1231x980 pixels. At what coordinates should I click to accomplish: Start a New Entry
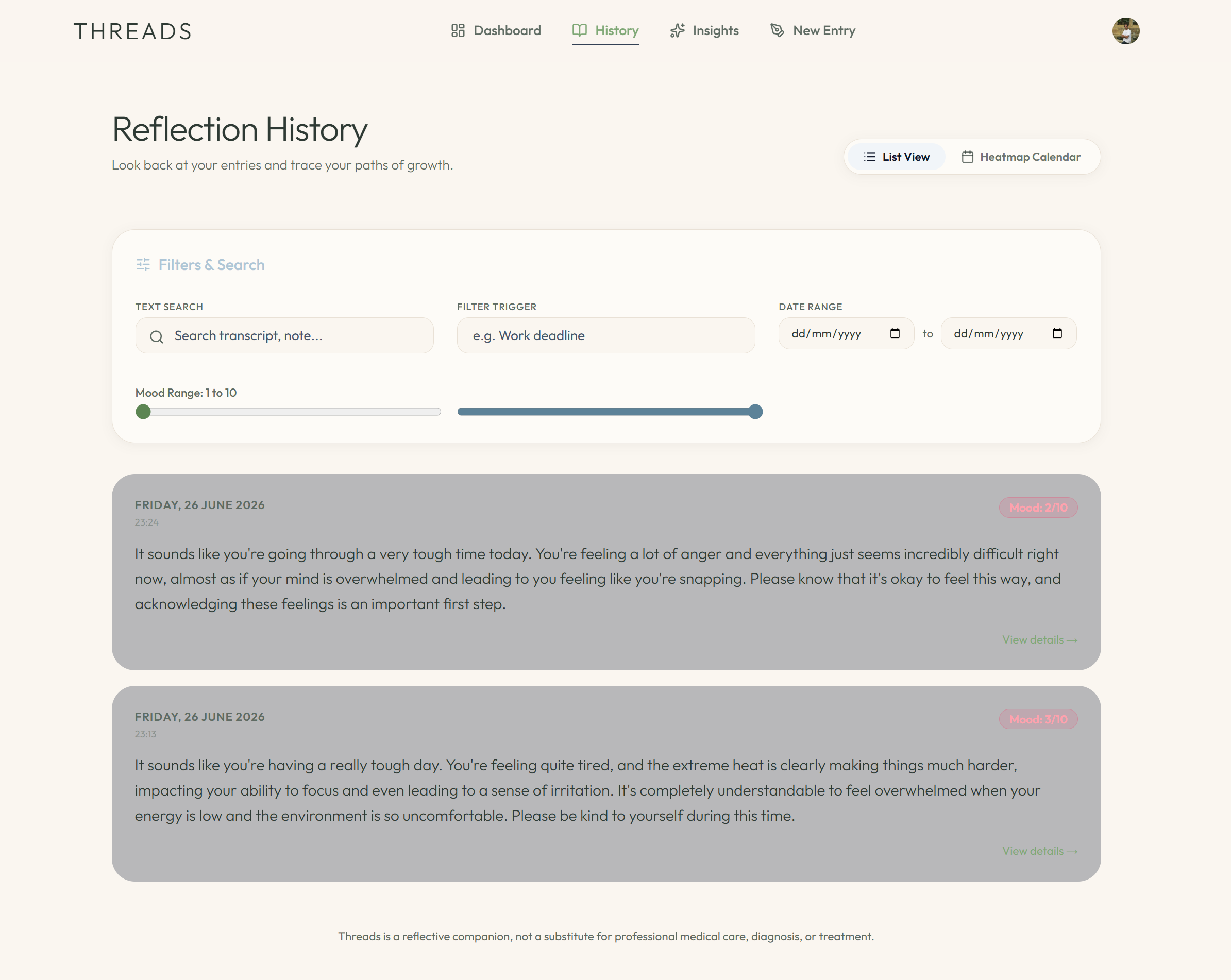(x=813, y=30)
